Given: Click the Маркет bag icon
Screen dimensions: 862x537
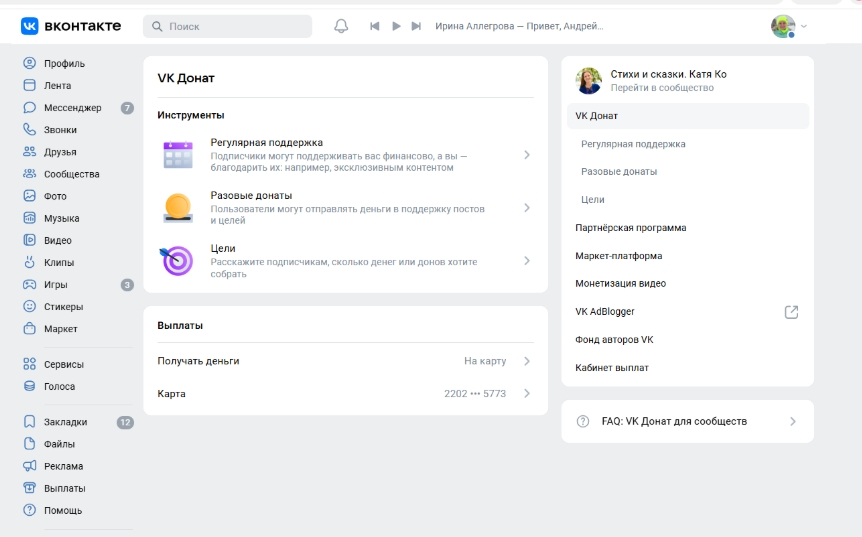Looking at the screenshot, I should (x=29, y=329).
